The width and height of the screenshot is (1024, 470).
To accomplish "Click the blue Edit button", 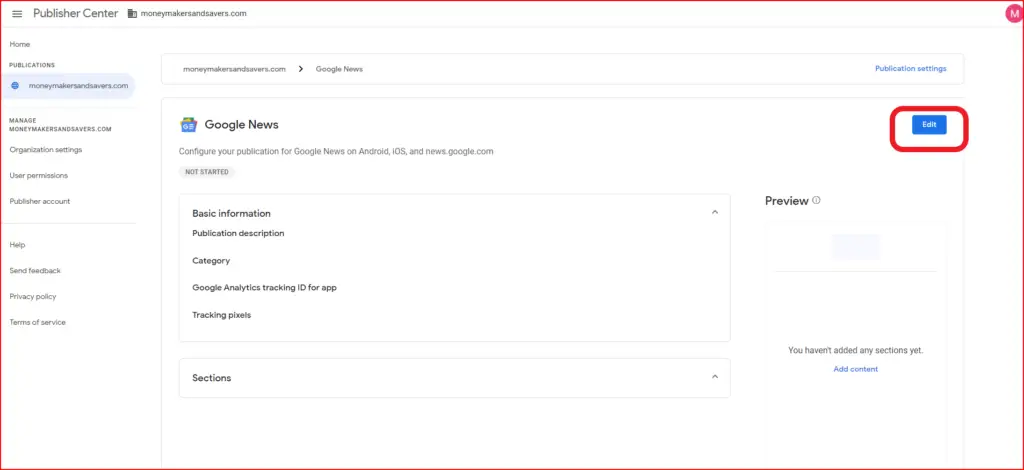I will click(x=929, y=124).
